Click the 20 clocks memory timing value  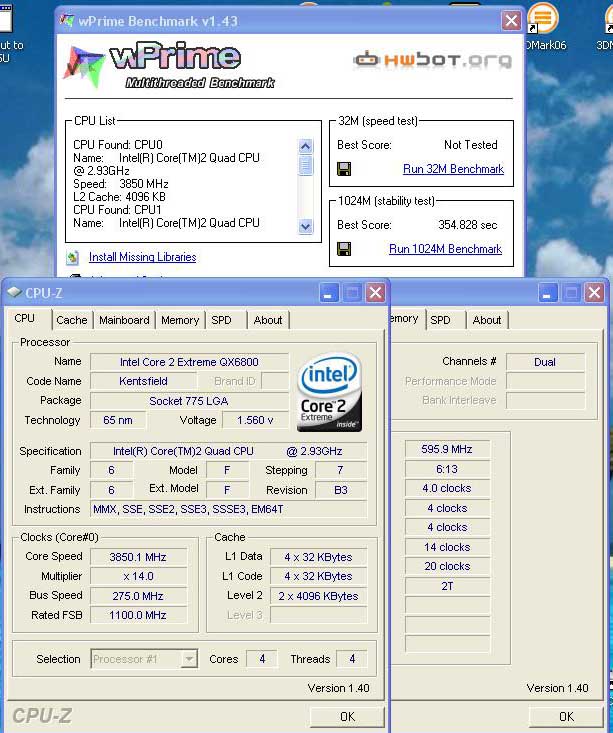click(x=447, y=566)
